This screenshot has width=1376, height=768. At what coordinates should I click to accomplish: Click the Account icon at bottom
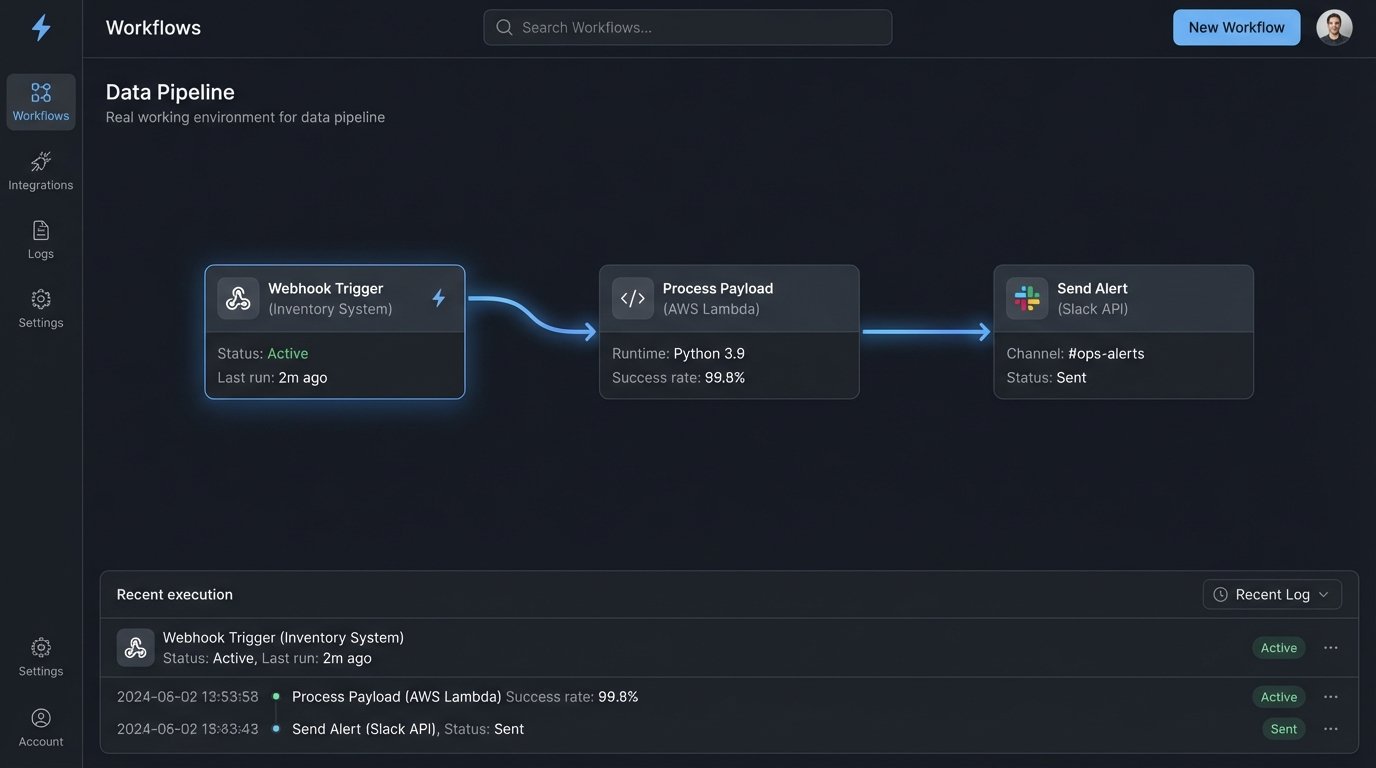40,717
